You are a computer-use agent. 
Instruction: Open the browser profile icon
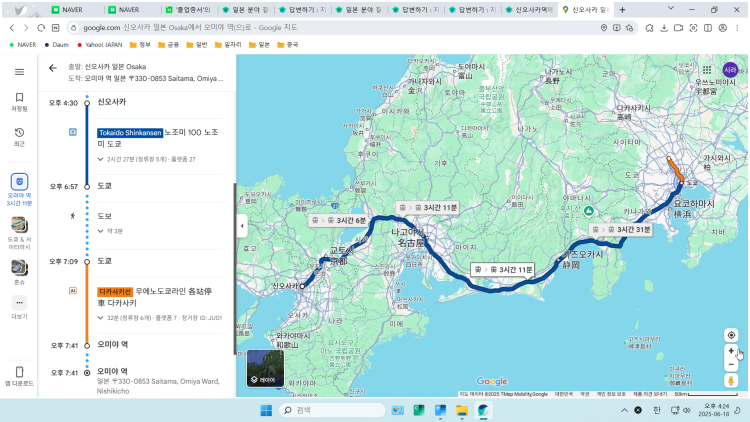tap(723, 28)
